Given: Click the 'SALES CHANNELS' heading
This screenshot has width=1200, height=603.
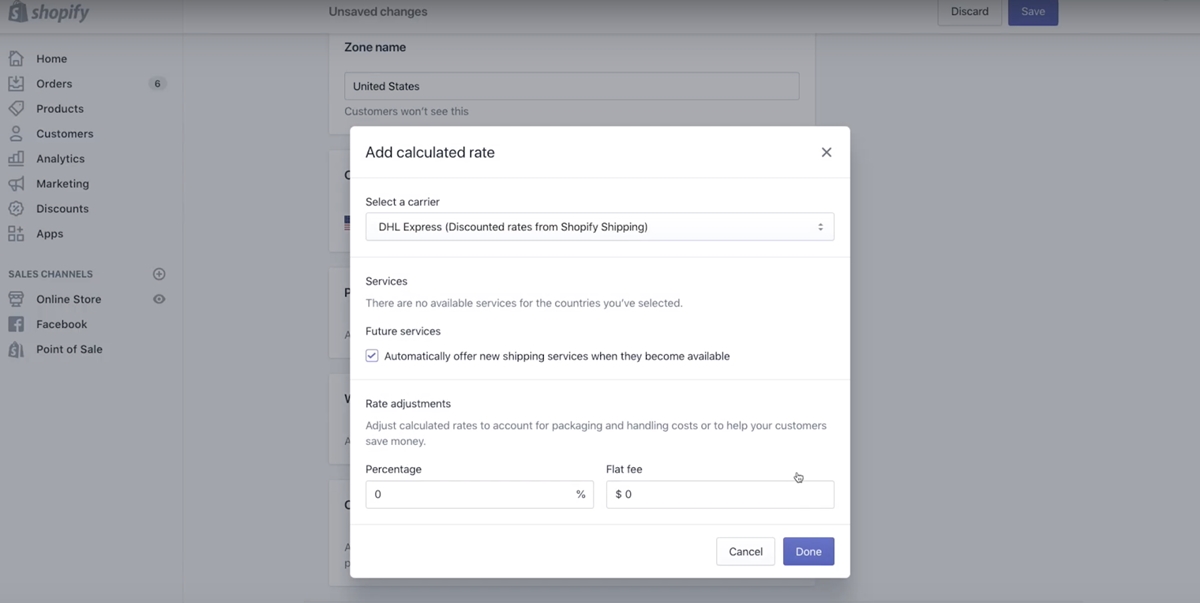Looking at the screenshot, I should 51,274.
